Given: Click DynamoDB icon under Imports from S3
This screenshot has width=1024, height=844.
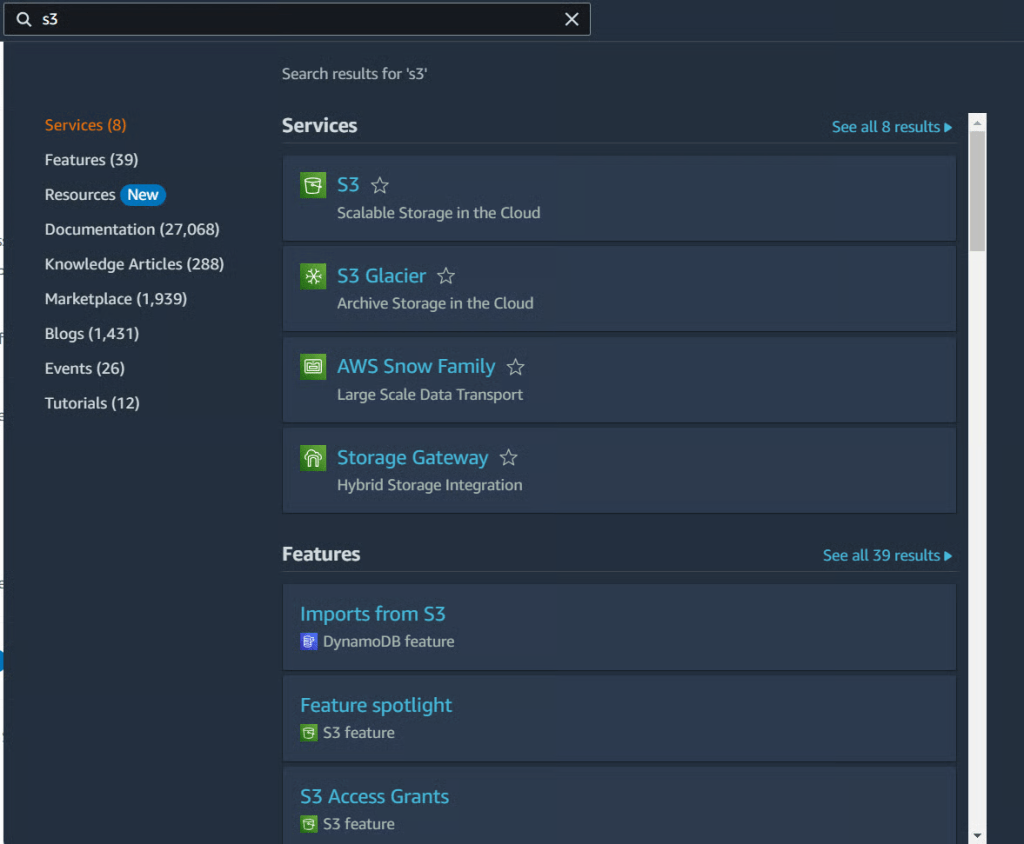Looking at the screenshot, I should coord(309,642).
